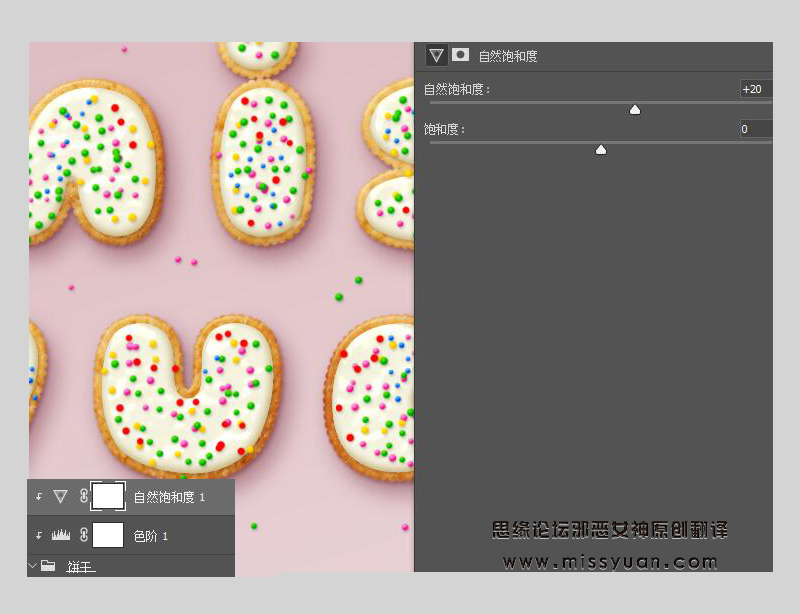Click the +20 vibrance value field

(x=753, y=89)
